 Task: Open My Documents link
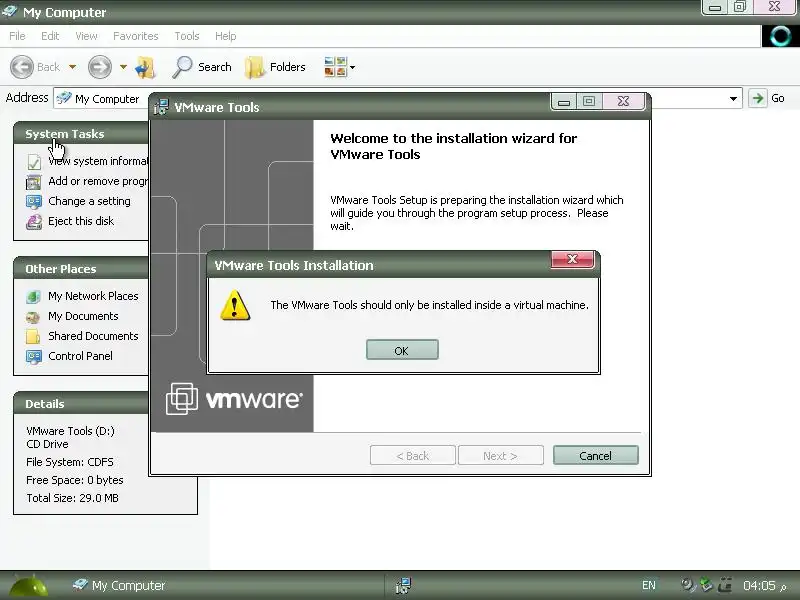(x=83, y=316)
